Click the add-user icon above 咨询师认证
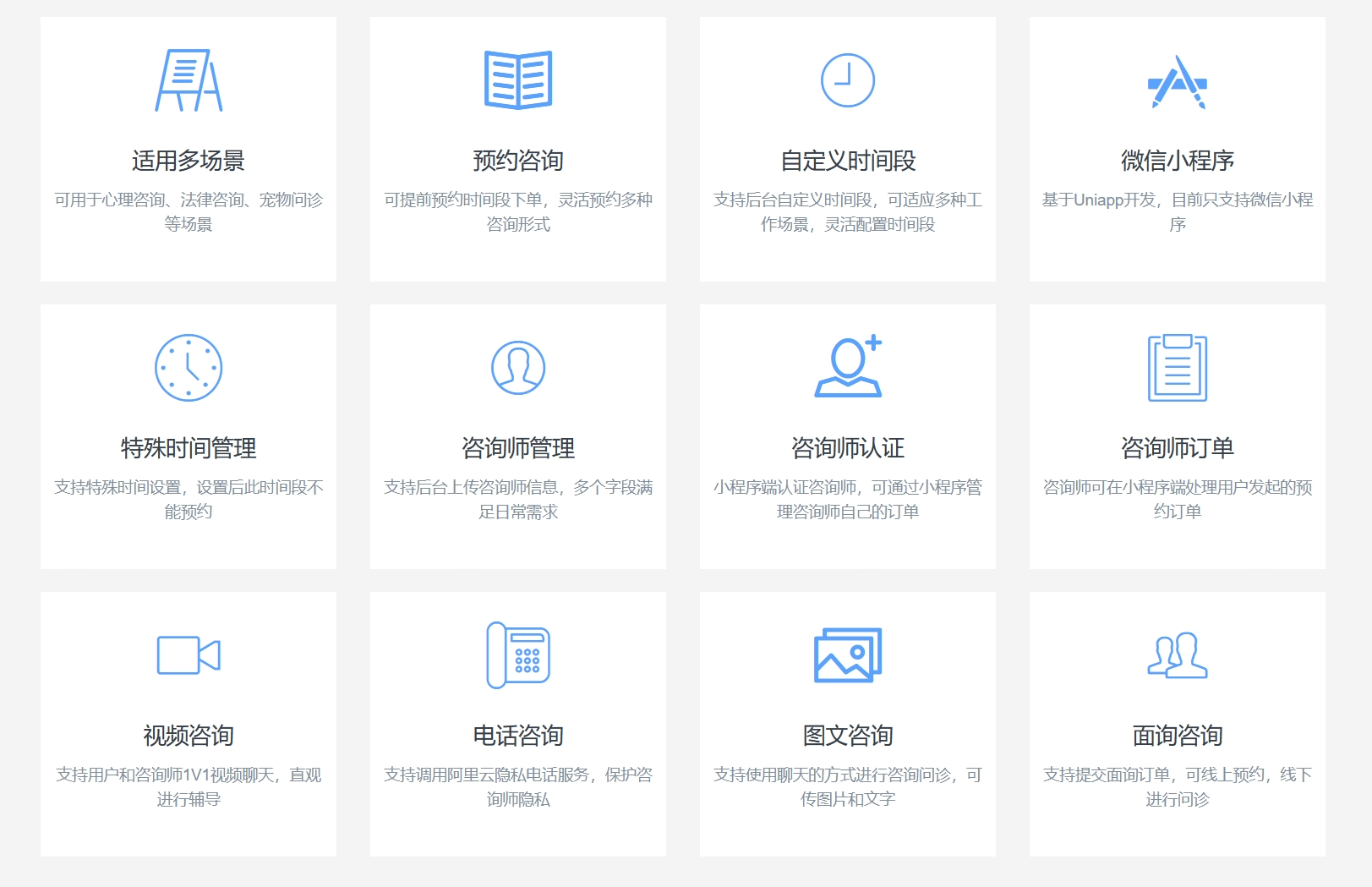This screenshot has height=887, width=1372. 850,368
